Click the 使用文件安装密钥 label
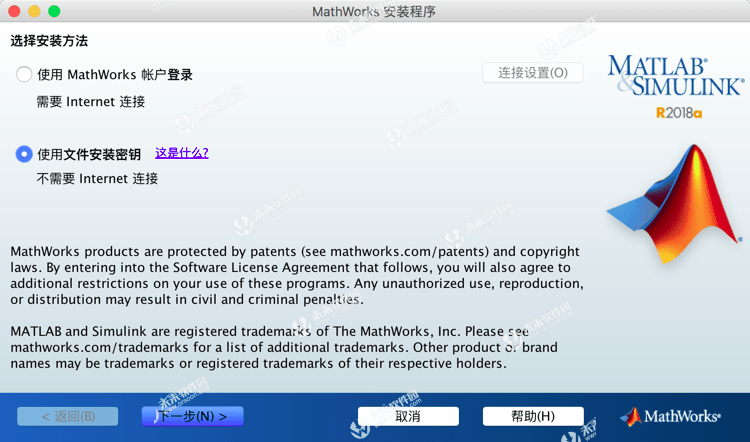The height and width of the screenshot is (442, 750). (x=89, y=155)
